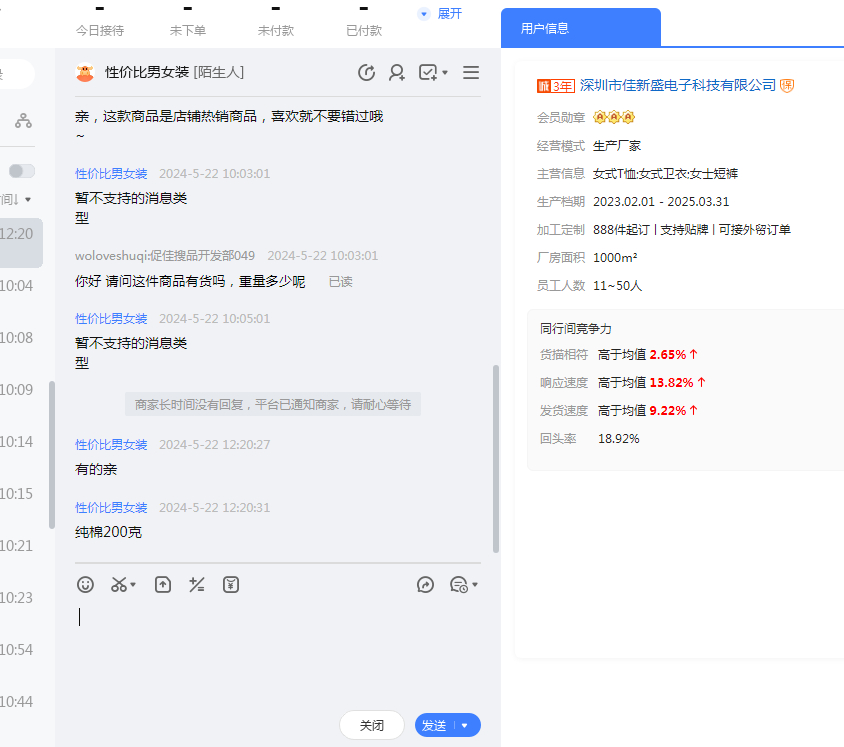
Task: Expand the scissors screenshot options arrow
Action: click(134, 585)
